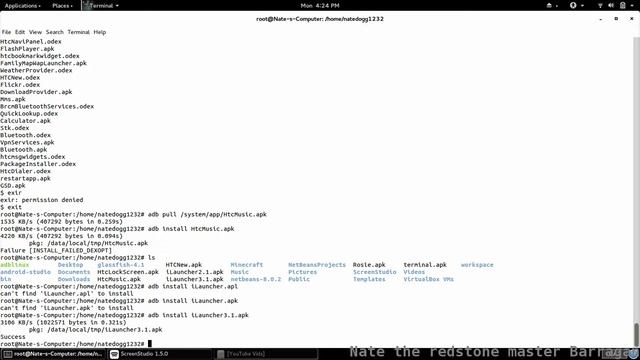Click 'NetBeansProjects' directory in ls output
The width and height of the screenshot is (640, 360).
tap(317, 265)
